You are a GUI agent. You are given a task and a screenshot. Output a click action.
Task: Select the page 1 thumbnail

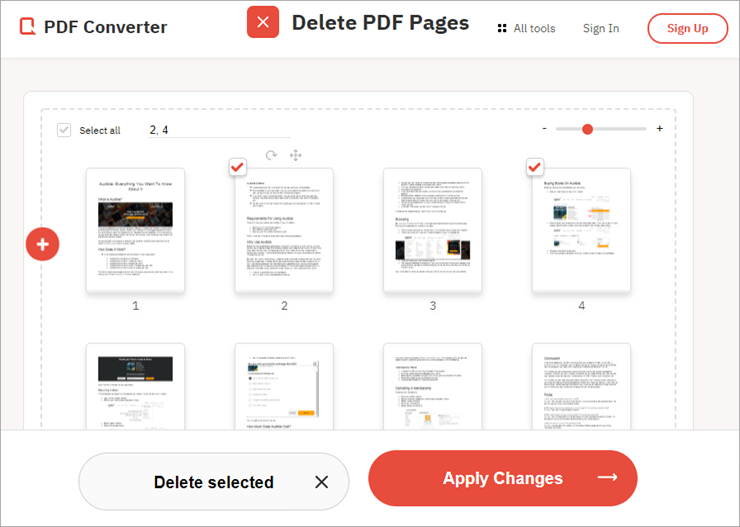coord(136,230)
